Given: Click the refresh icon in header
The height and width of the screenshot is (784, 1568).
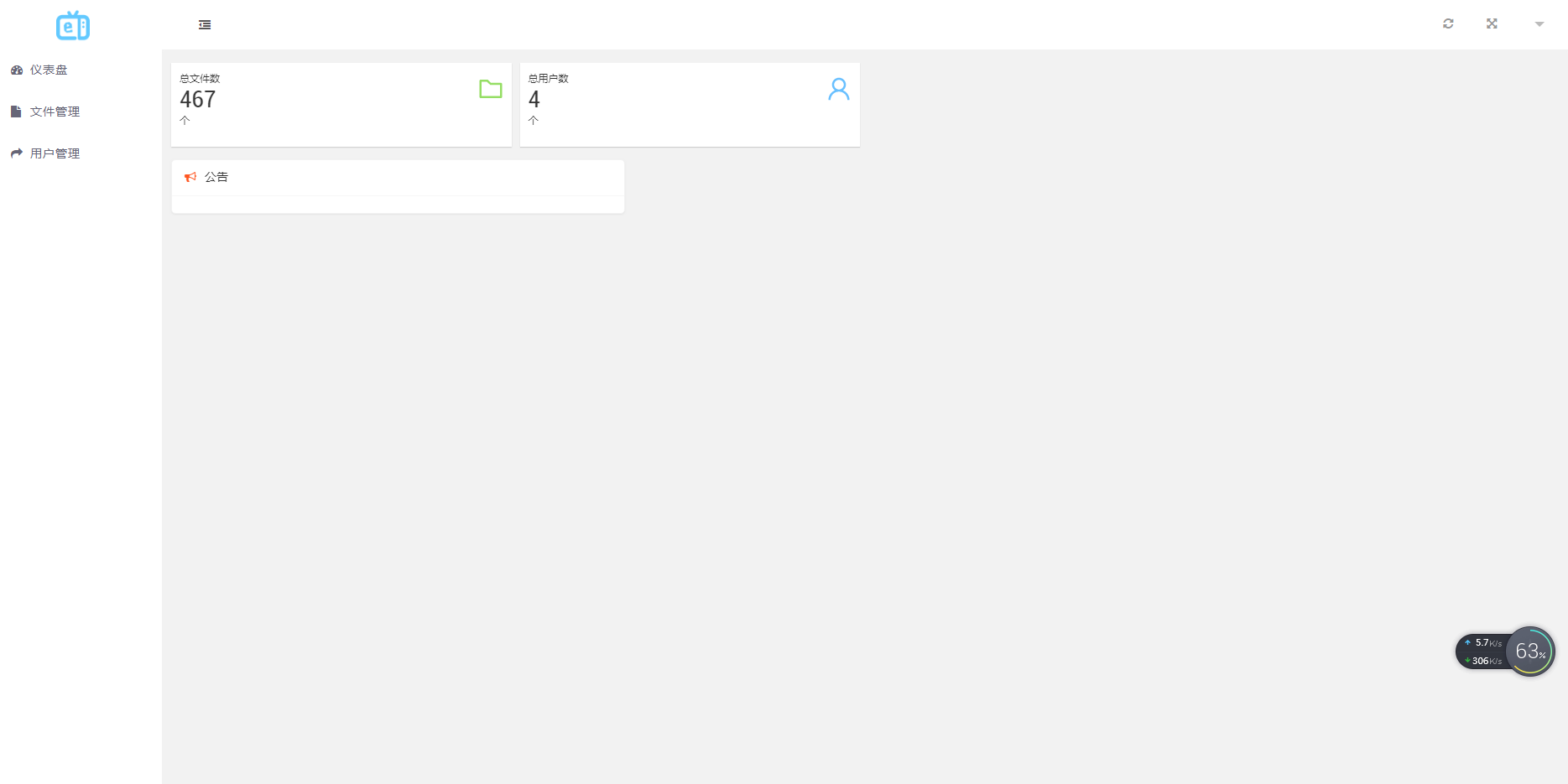Looking at the screenshot, I should [x=1448, y=23].
